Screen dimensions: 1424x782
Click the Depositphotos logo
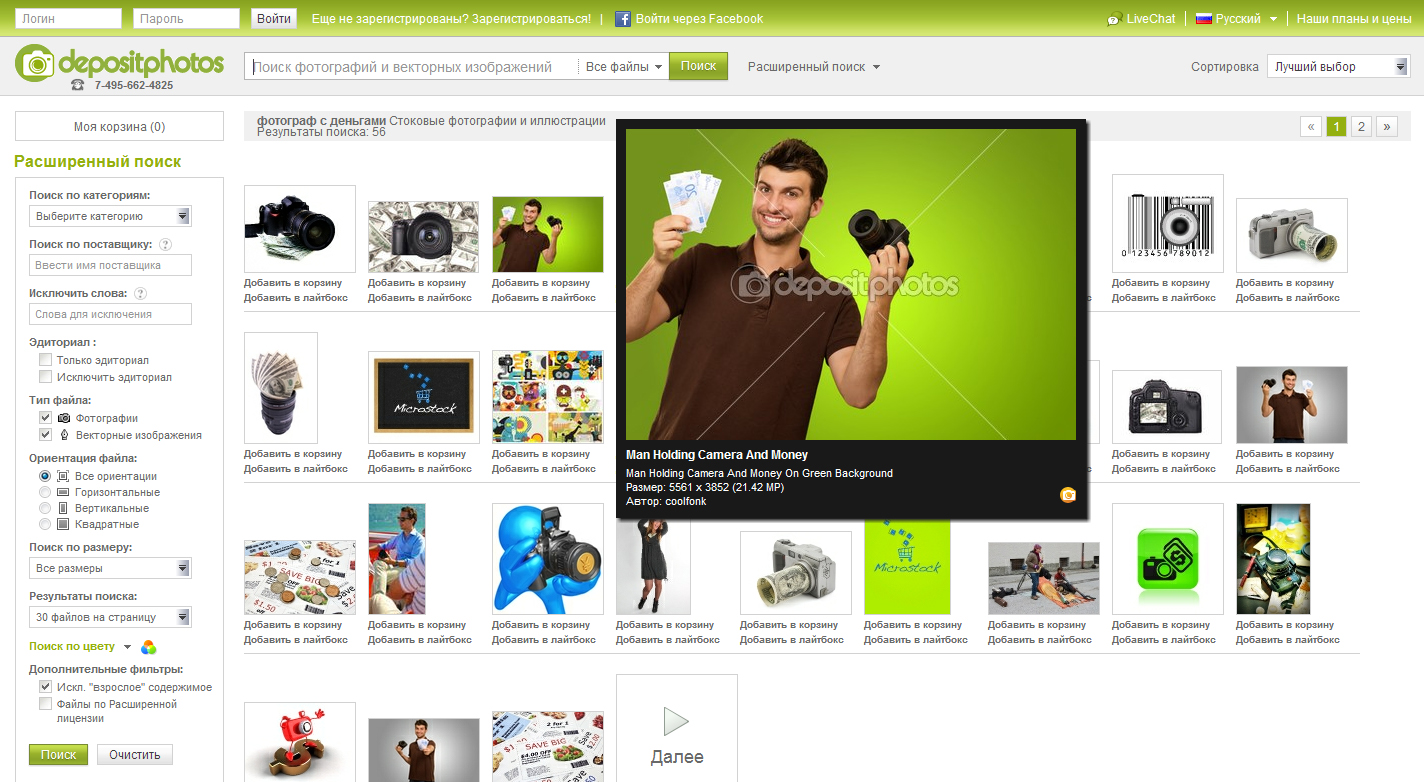point(120,64)
